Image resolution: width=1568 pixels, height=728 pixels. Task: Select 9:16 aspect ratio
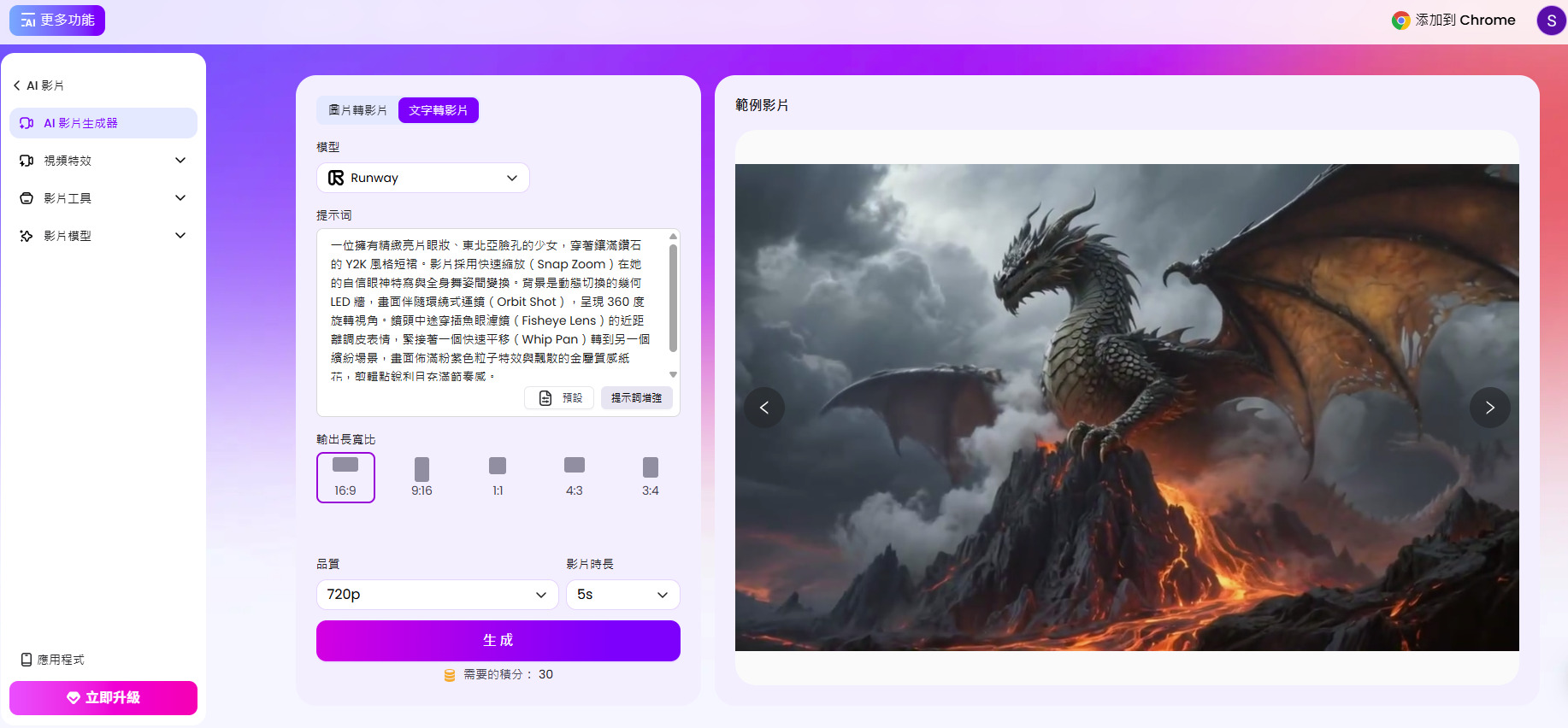421,478
